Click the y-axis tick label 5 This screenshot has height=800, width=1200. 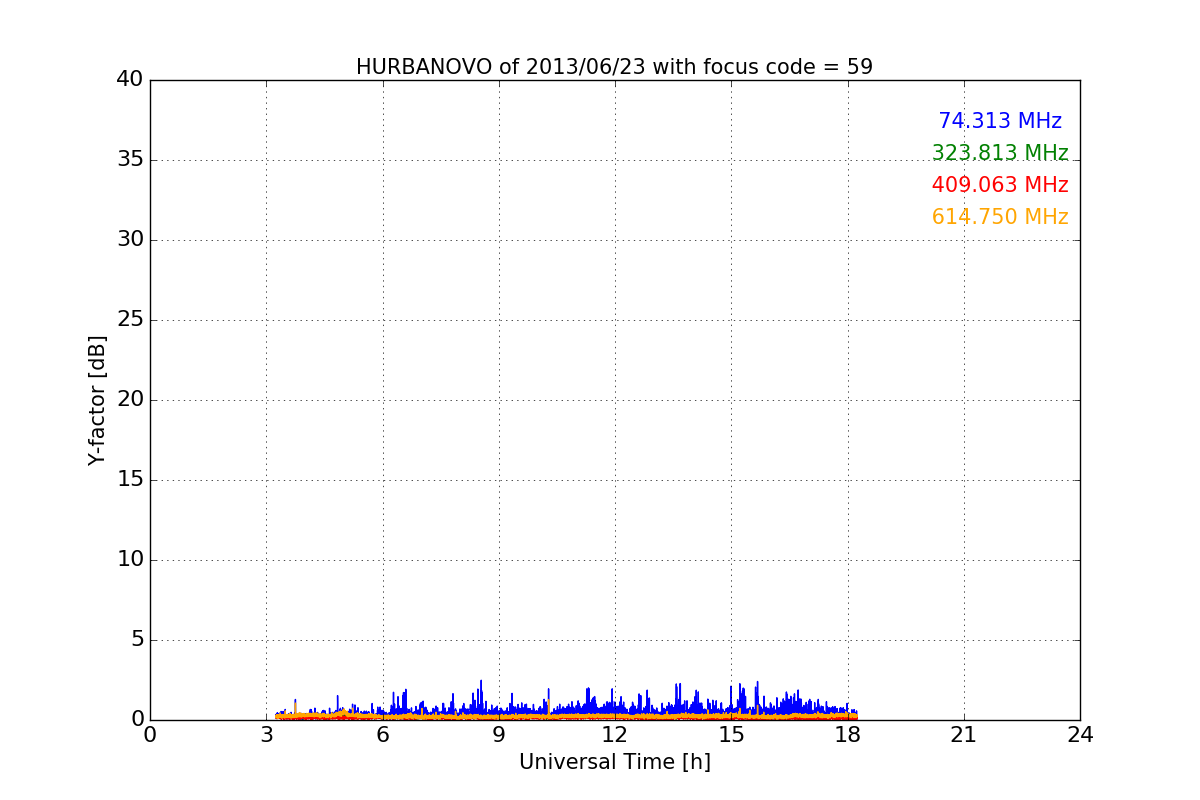(137, 640)
